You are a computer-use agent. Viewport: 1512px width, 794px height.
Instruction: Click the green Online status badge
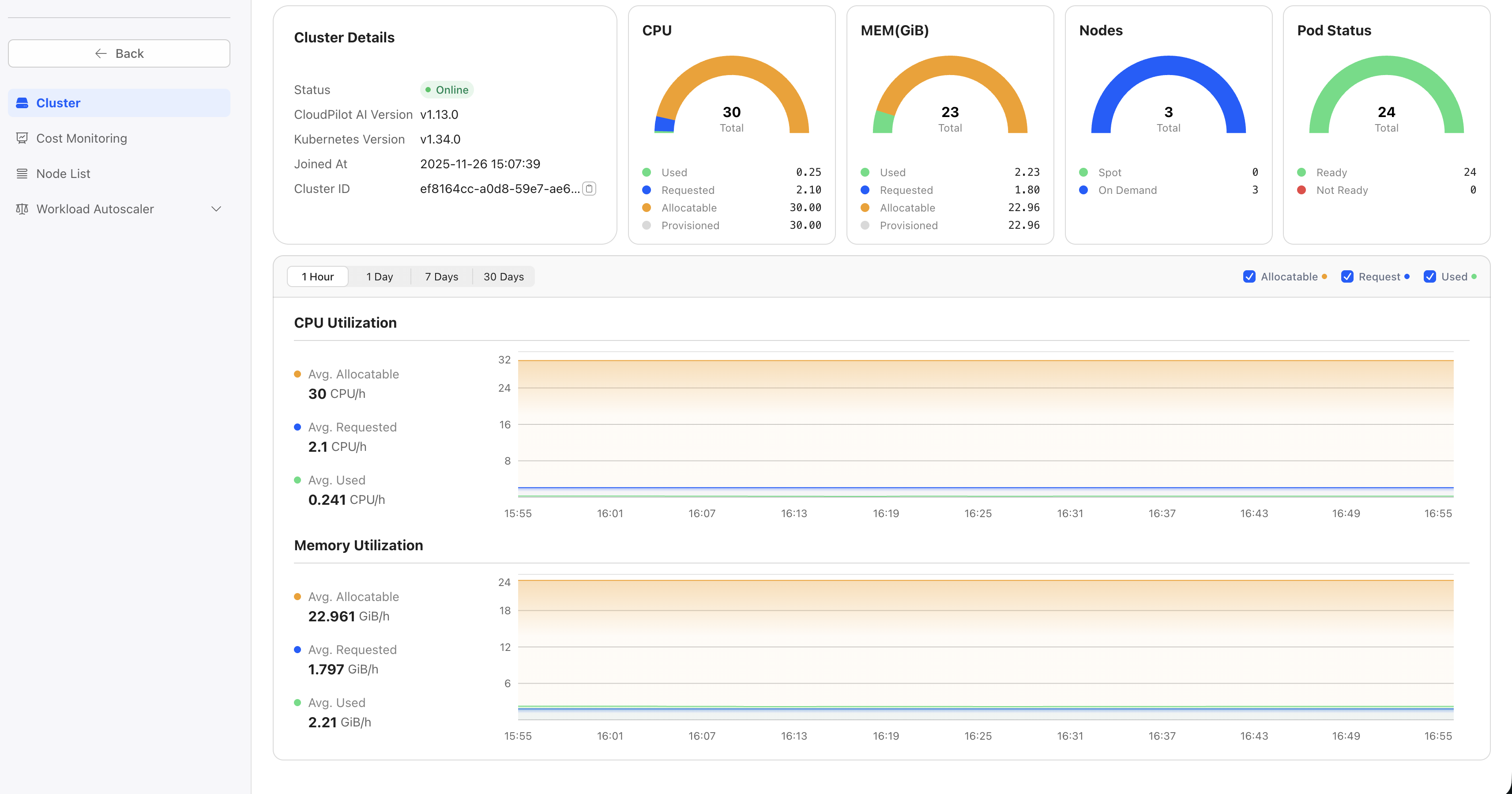point(447,90)
